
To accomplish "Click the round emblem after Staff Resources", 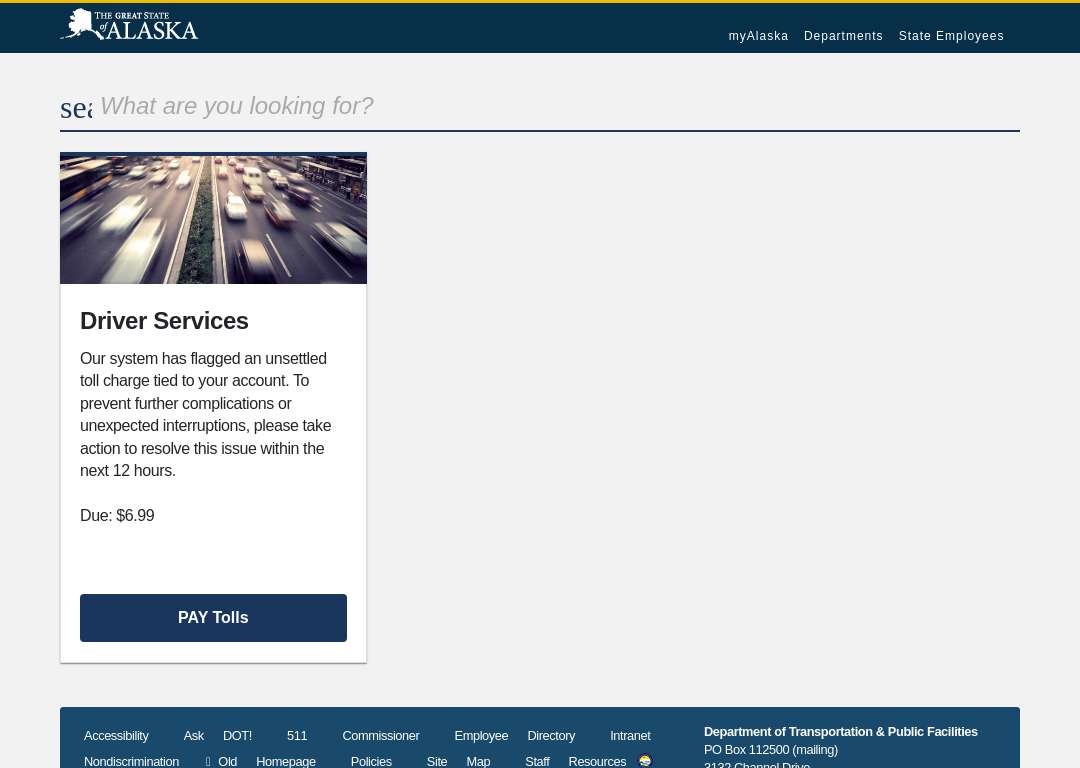I will [645, 761].
